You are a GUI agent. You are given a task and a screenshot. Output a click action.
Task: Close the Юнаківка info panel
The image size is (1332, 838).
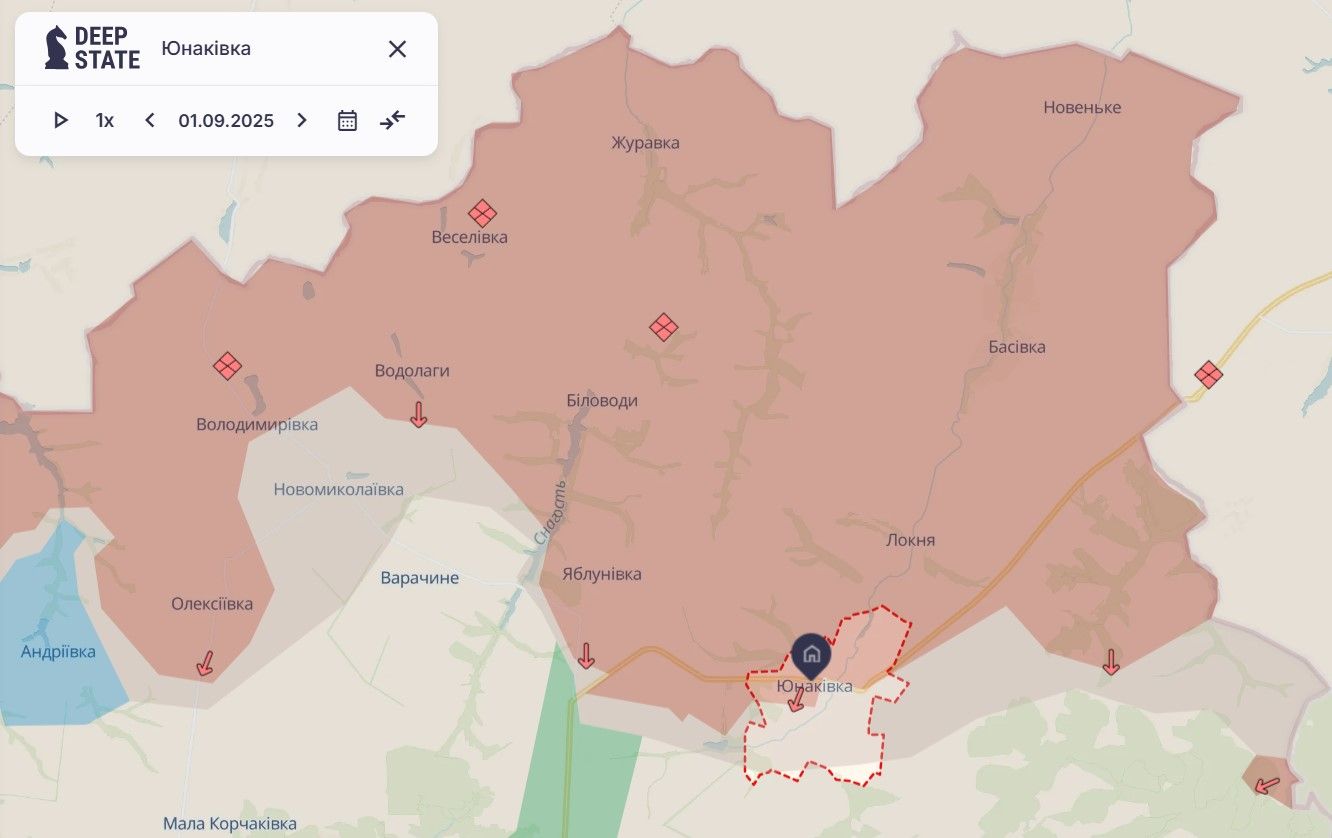point(397,49)
